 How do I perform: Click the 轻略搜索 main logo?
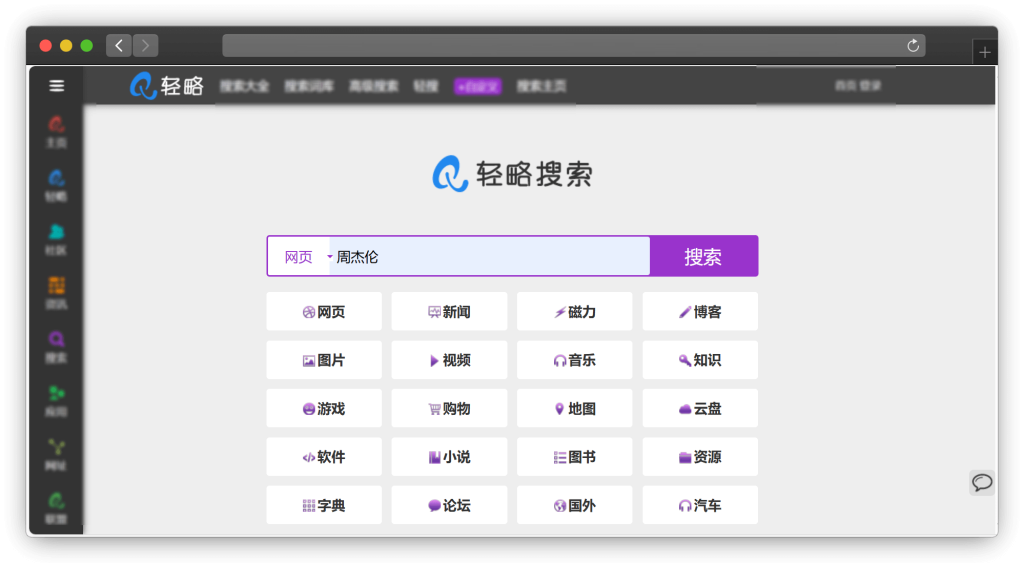[x=513, y=174]
